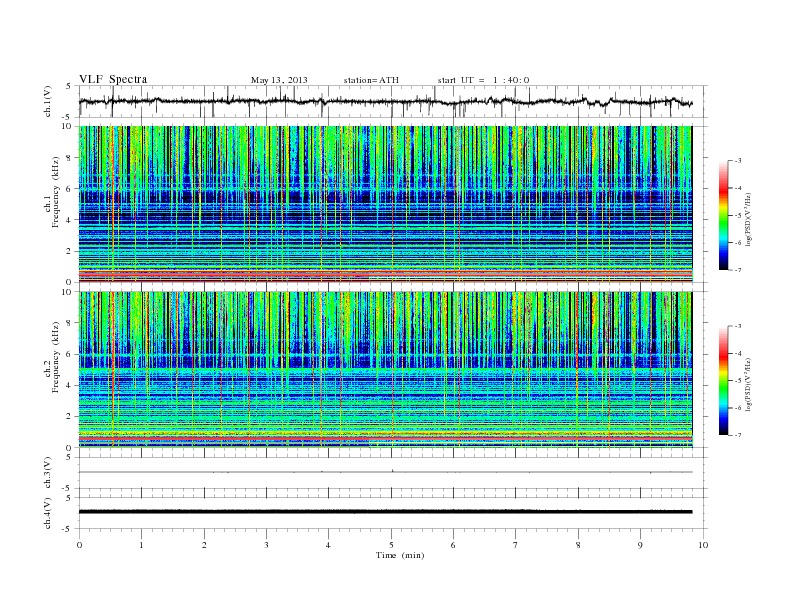The height and width of the screenshot is (612, 792).
Task: Click the "VLF Spectra" plot title
Action: [113, 79]
